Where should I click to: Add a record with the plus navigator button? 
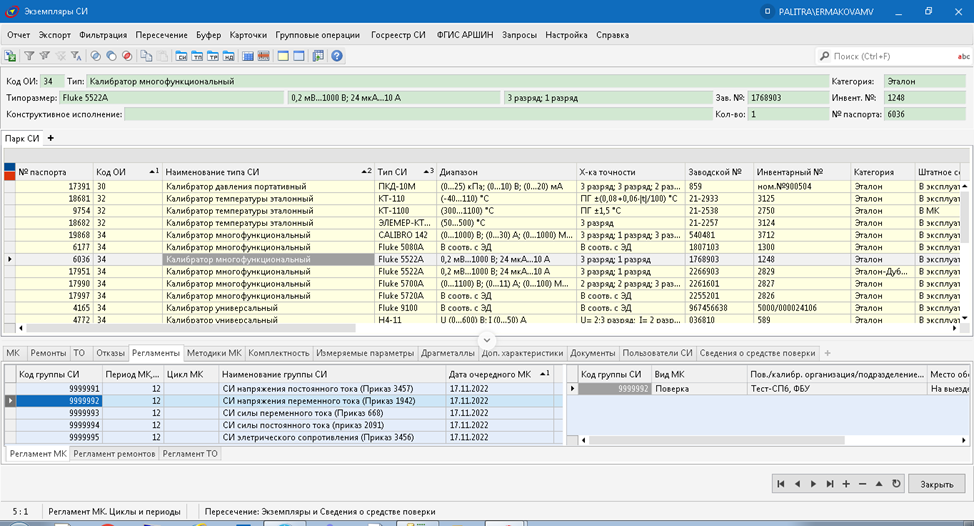pos(846,484)
